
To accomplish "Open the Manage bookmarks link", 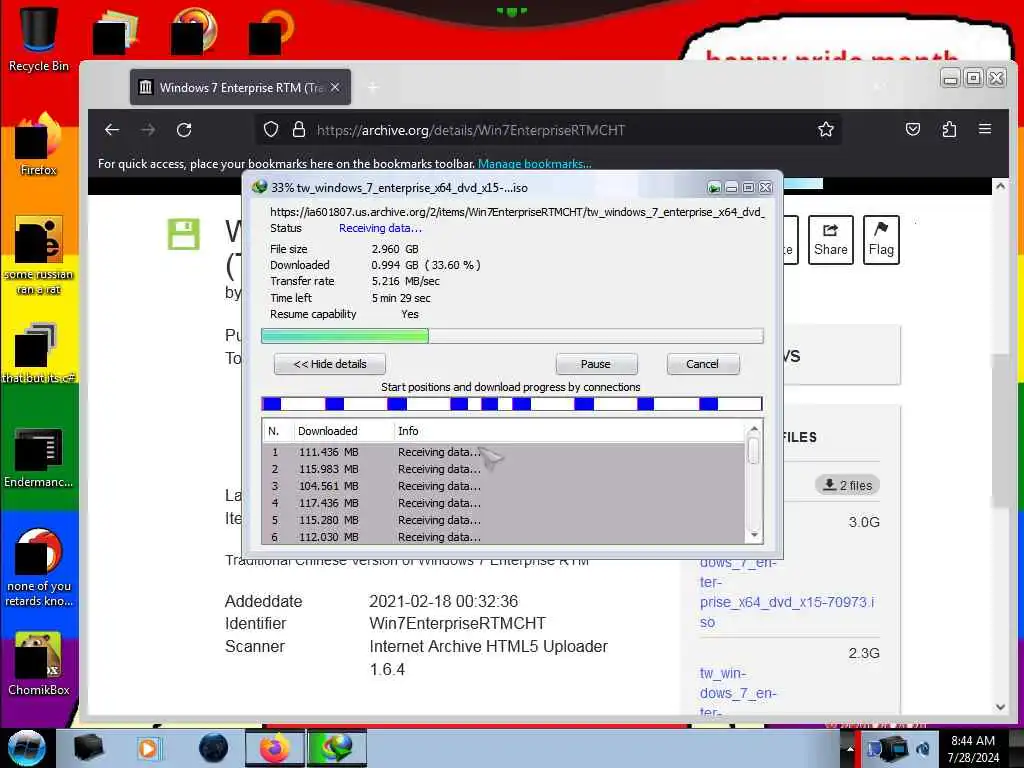I will point(535,163).
